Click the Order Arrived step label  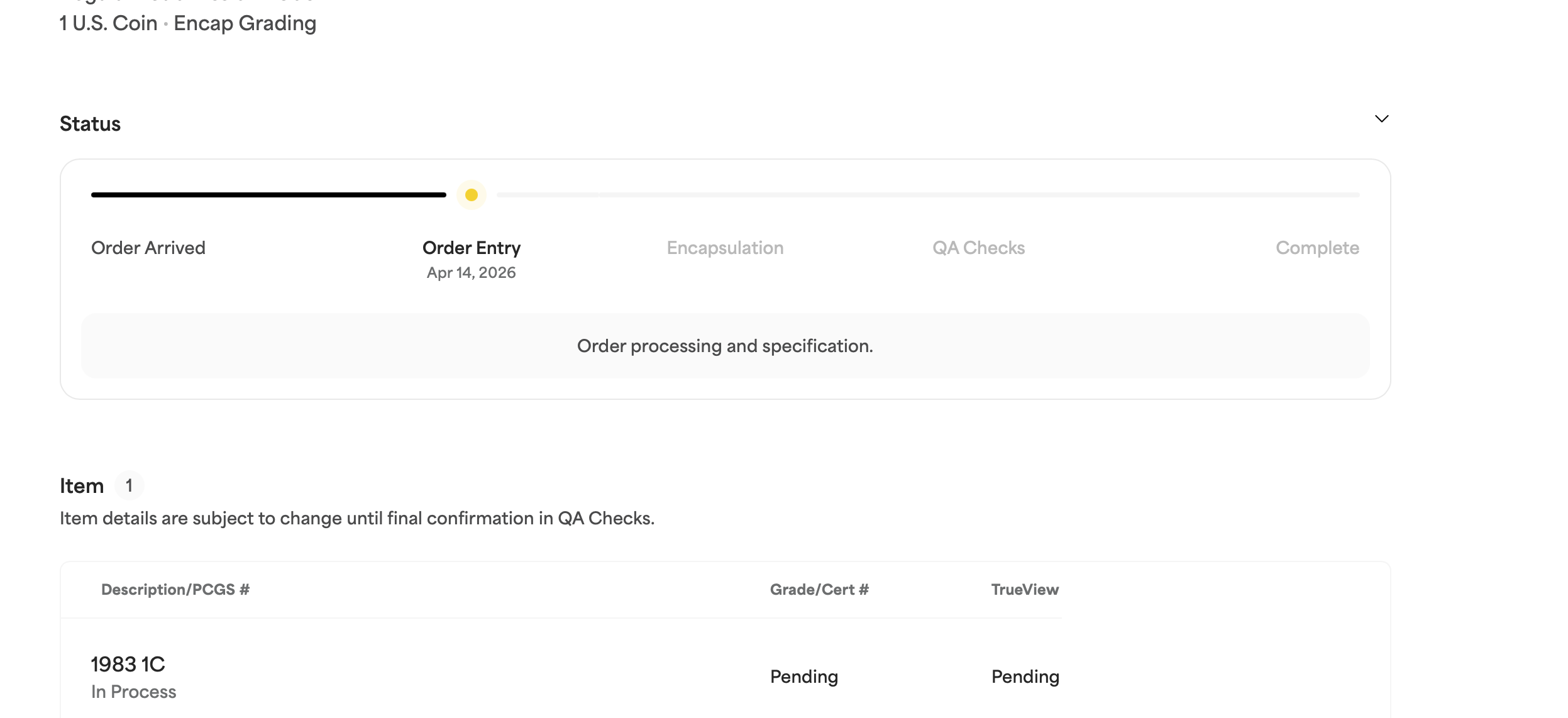click(148, 248)
